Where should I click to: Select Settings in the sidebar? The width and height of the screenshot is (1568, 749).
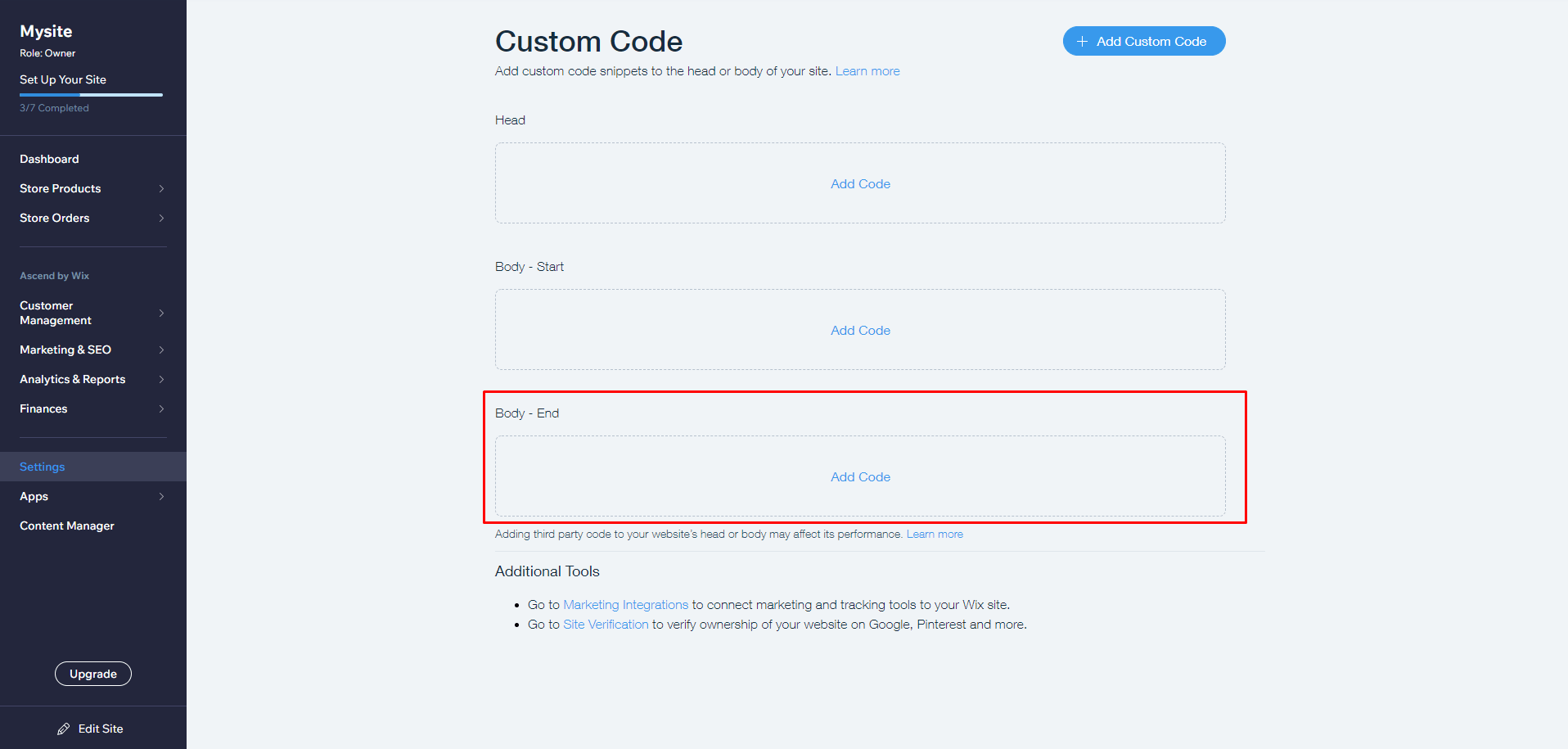(42, 467)
